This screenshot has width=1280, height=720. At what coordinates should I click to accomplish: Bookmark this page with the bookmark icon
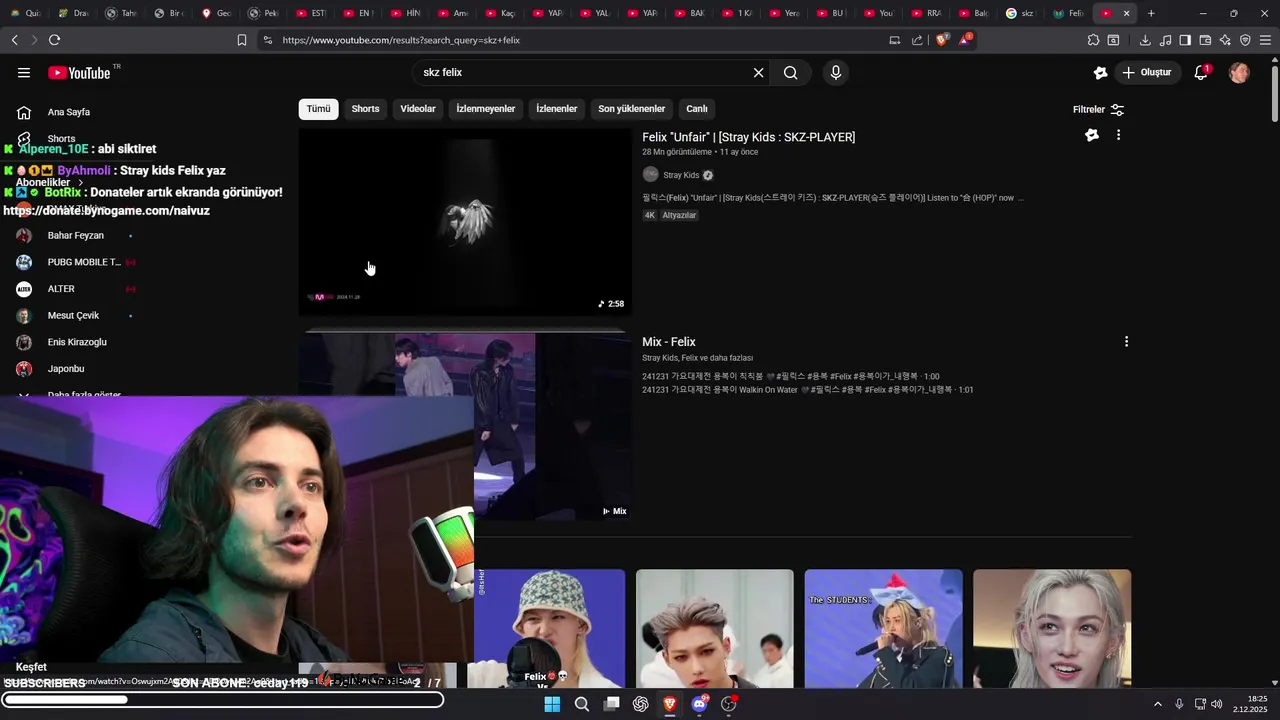click(x=242, y=40)
